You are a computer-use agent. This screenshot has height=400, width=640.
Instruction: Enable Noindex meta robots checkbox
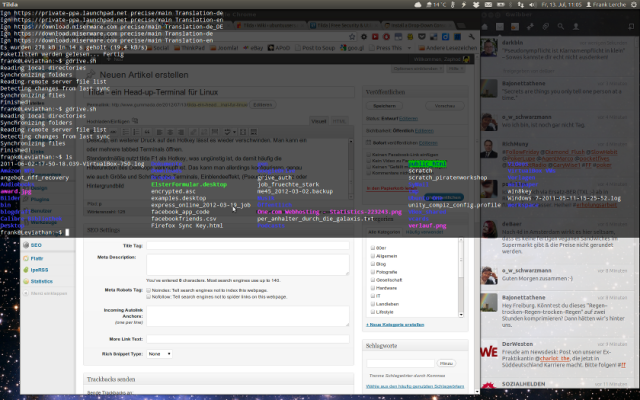148,290
